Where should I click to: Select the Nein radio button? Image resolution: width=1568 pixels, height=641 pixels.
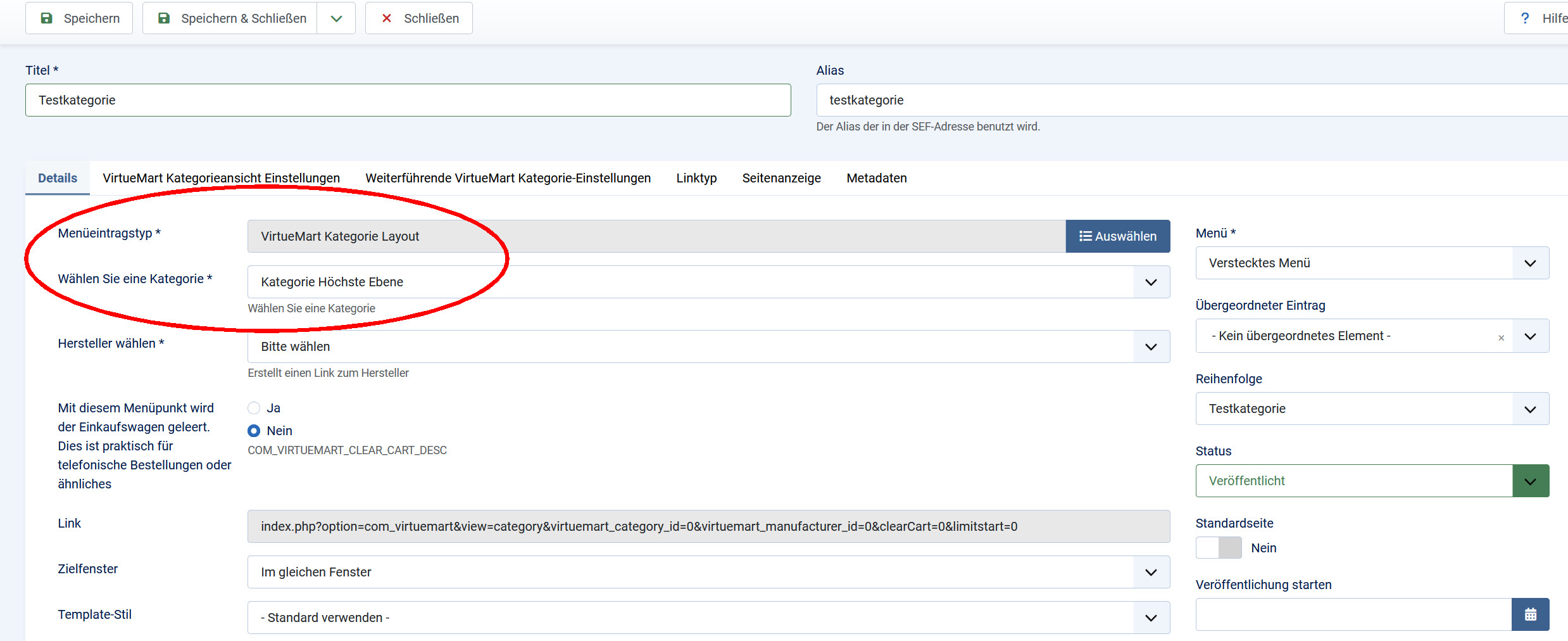[254, 431]
